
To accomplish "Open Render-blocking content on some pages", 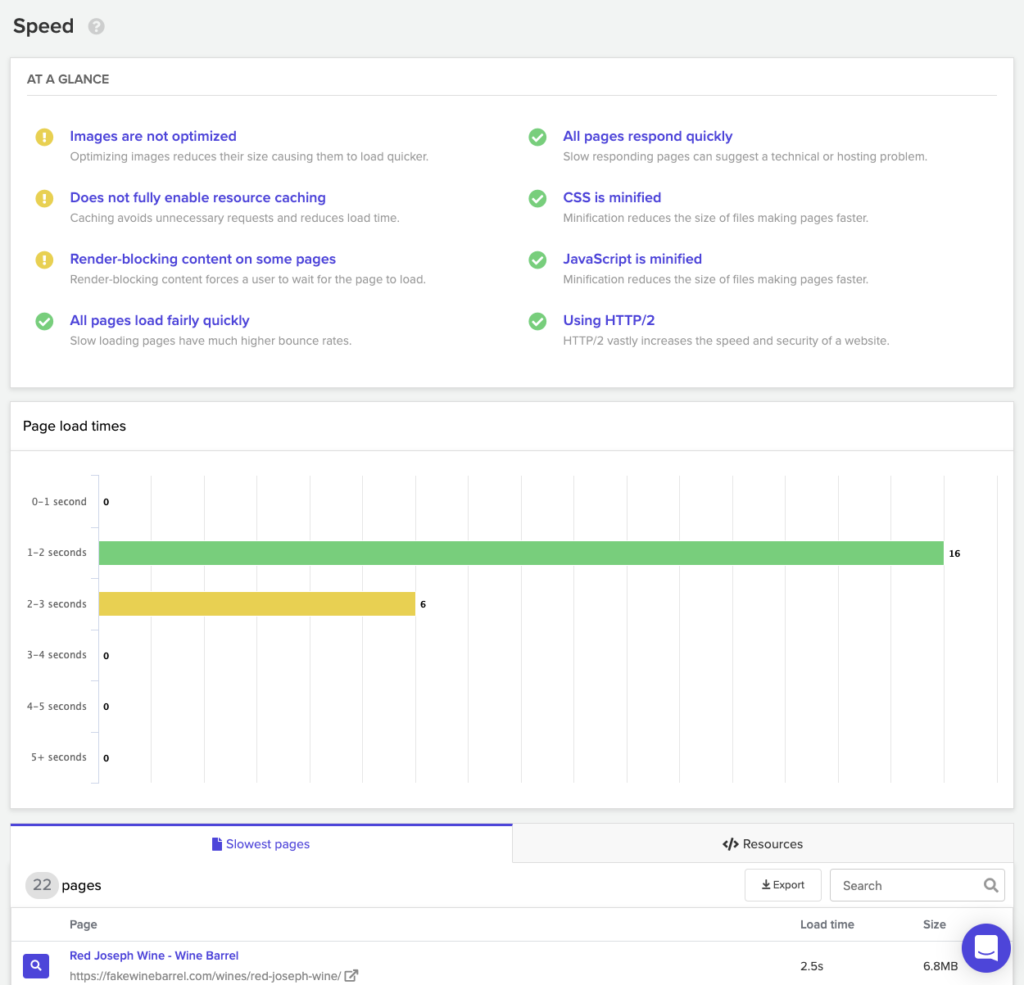I will (x=202, y=259).
